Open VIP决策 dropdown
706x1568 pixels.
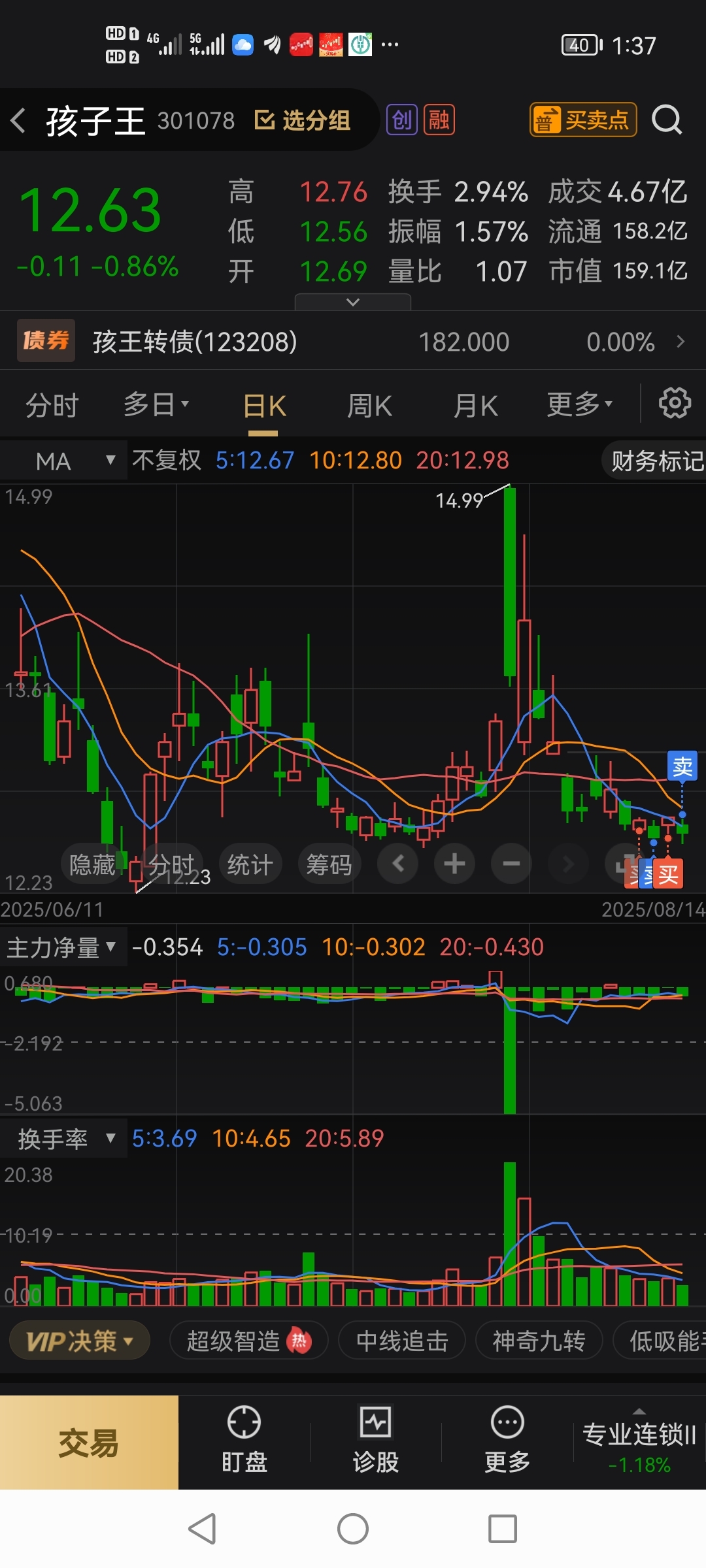coord(80,1341)
